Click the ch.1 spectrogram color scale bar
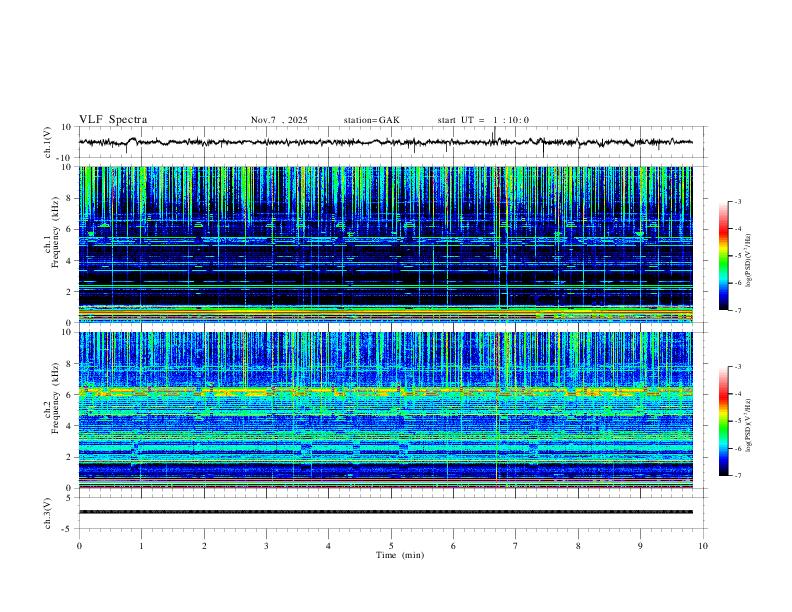 tap(723, 256)
